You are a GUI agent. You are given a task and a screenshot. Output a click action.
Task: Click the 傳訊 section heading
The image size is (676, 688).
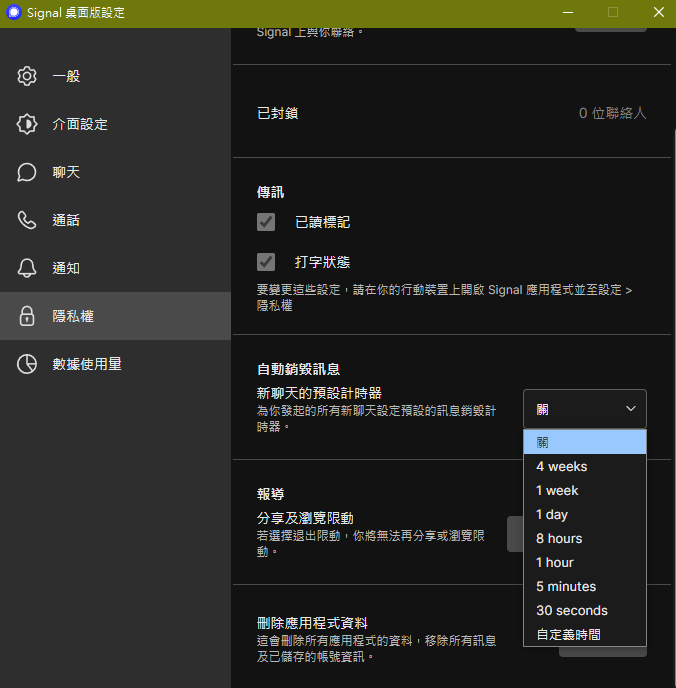[270, 192]
